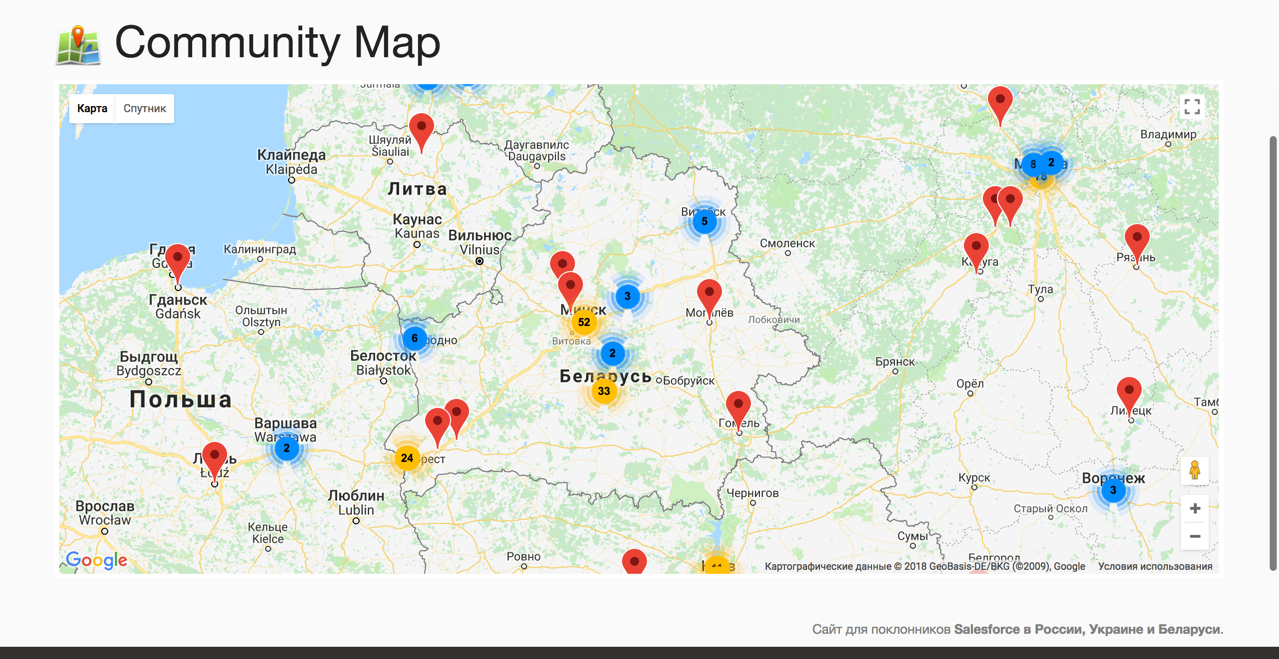Switch to the Карта map view
The image size is (1279, 659).
(92, 109)
